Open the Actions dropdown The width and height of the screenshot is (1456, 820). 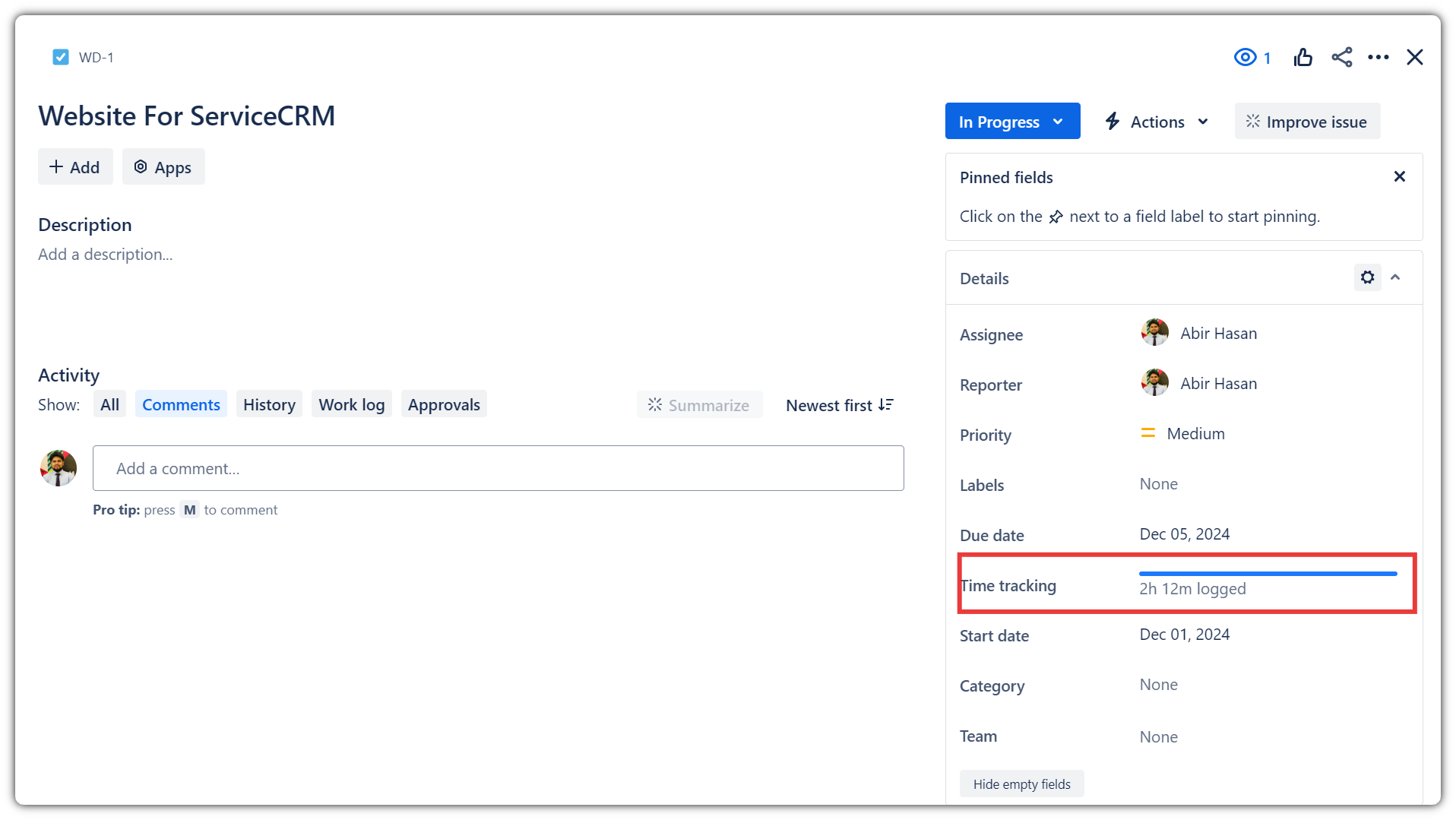[1157, 122]
